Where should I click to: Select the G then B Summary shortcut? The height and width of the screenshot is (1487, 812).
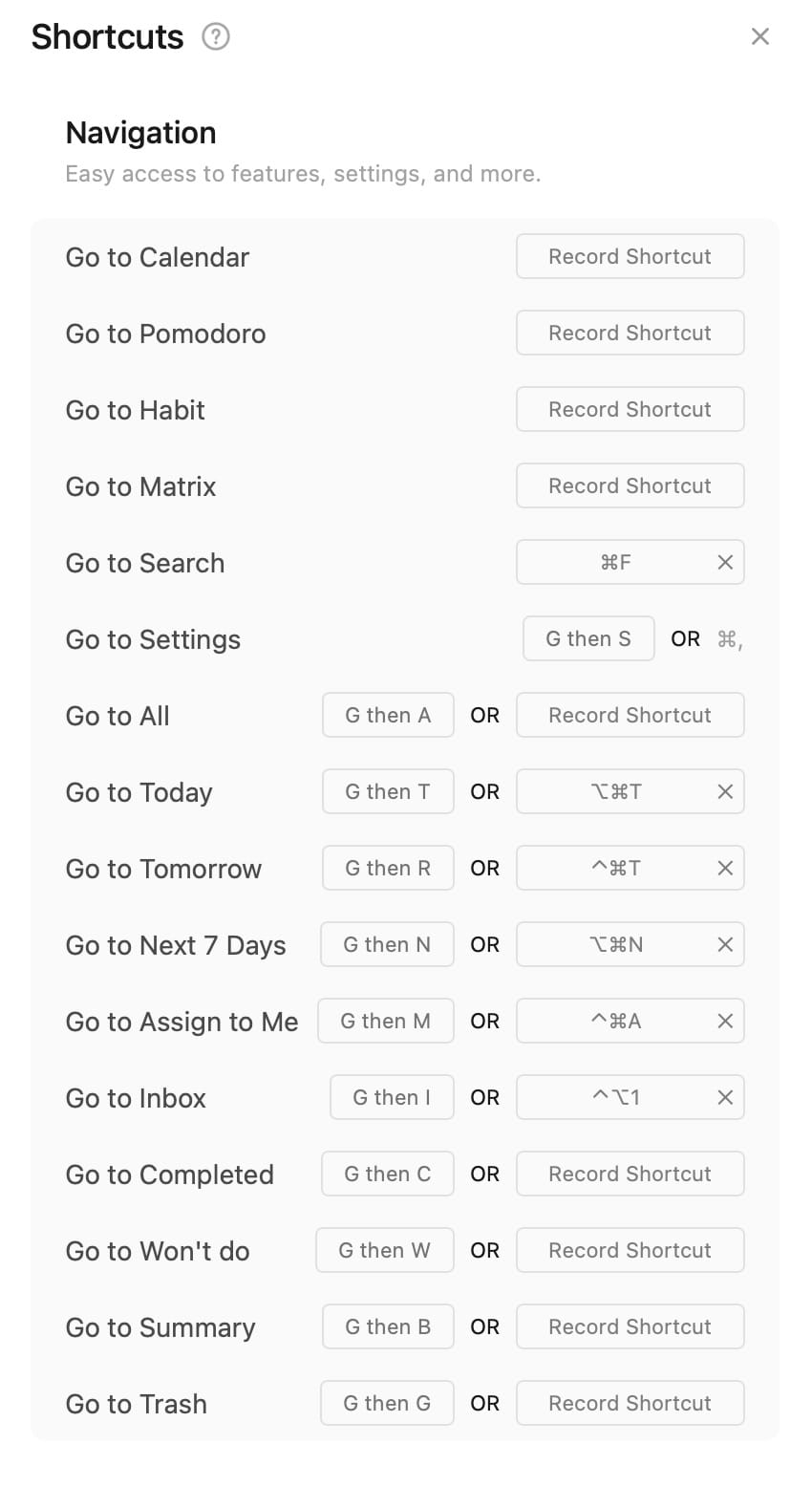tap(388, 1327)
